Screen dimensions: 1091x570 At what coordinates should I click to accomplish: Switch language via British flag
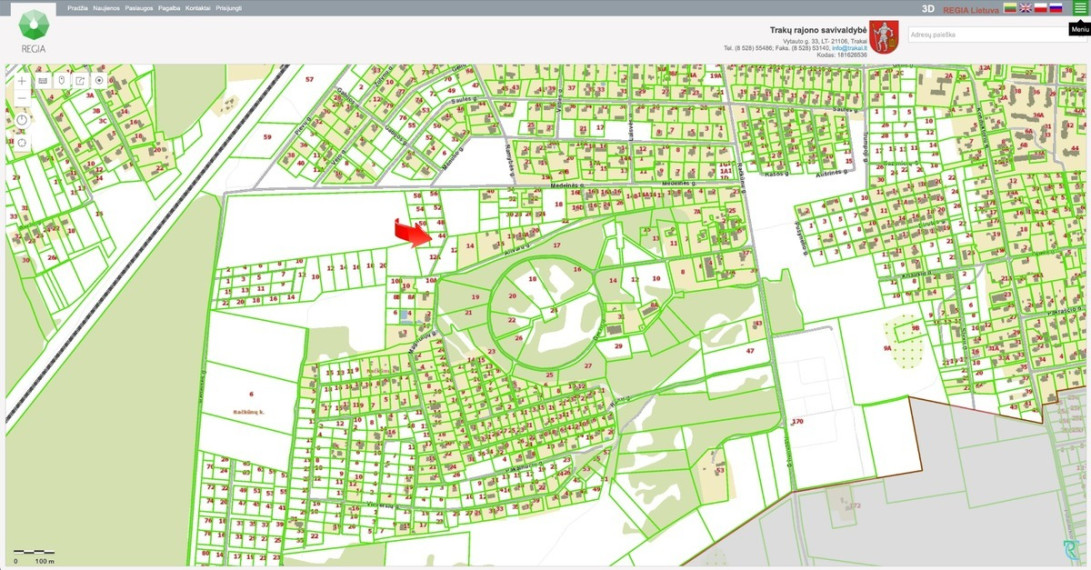(x=1026, y=8)
